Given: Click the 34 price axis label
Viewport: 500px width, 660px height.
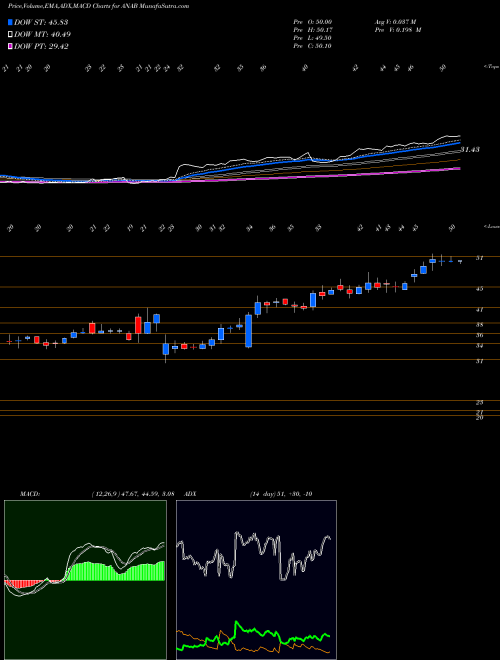Looking at the screenshot, I should click(479, 346).
